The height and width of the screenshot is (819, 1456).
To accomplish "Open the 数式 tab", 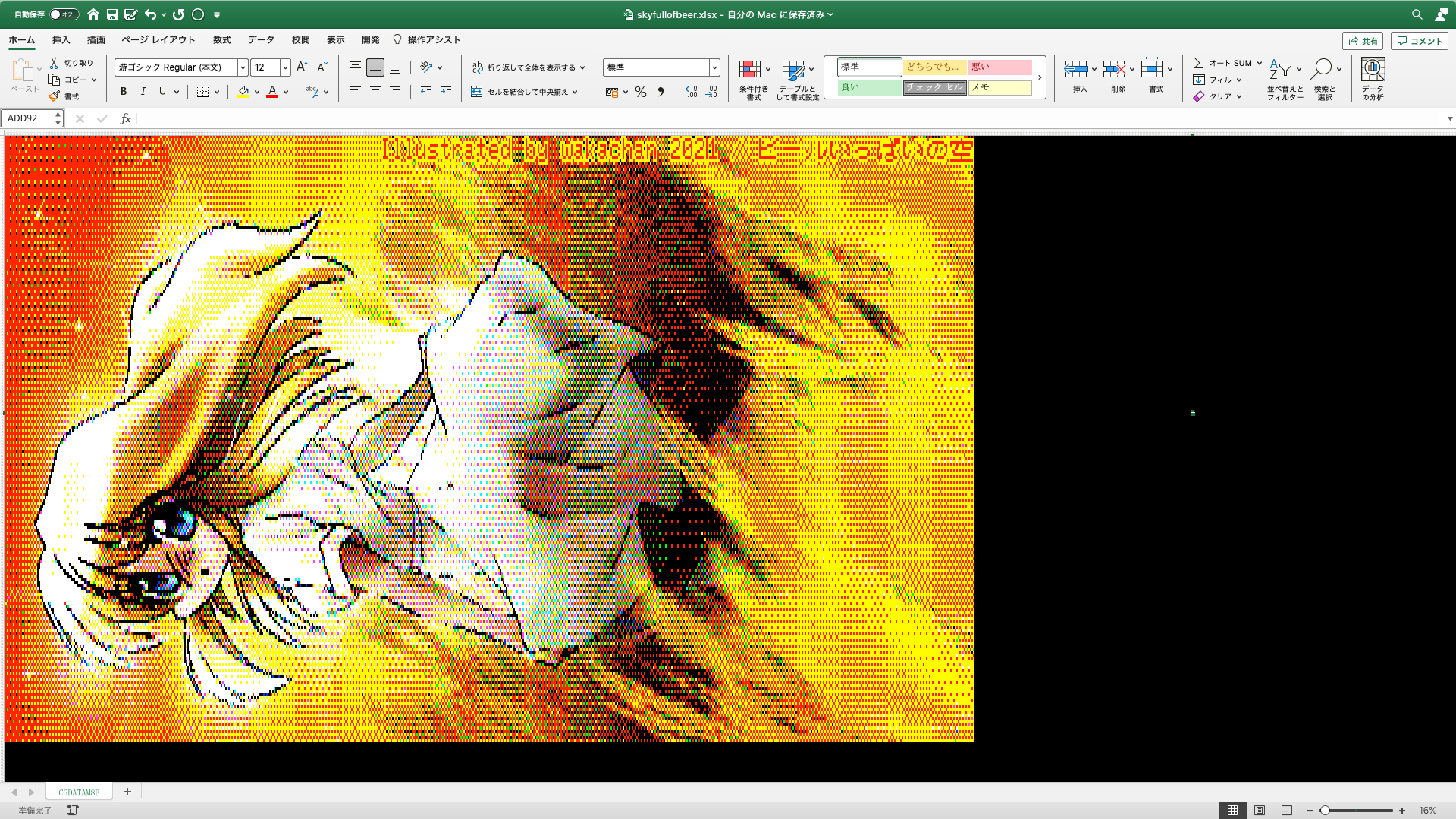I will 222,40.
